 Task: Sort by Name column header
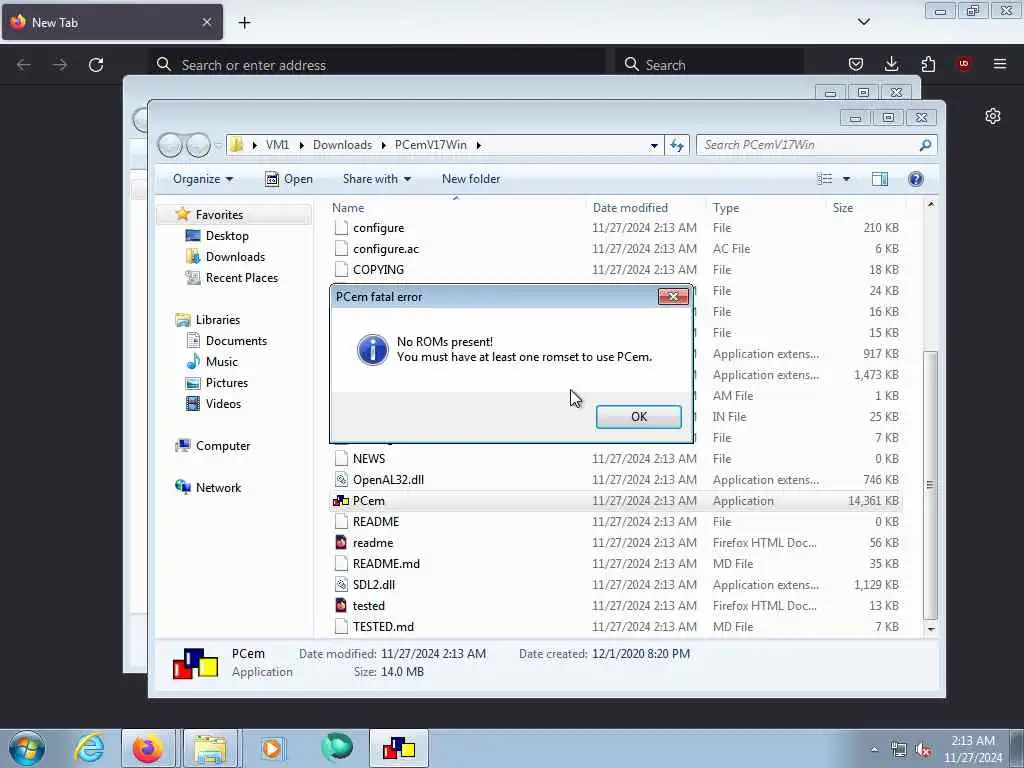pyautogui.click(x=348, y=208)
